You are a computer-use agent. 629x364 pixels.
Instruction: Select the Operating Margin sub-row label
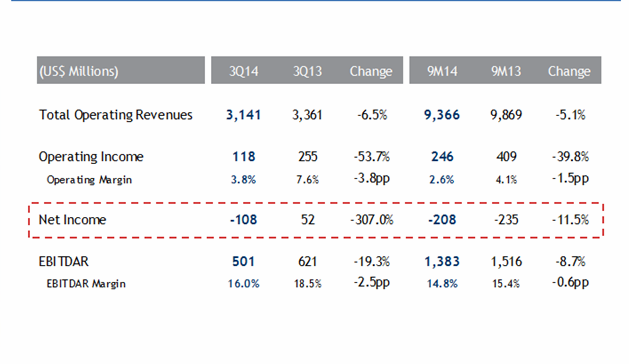(x=89, y=179)
